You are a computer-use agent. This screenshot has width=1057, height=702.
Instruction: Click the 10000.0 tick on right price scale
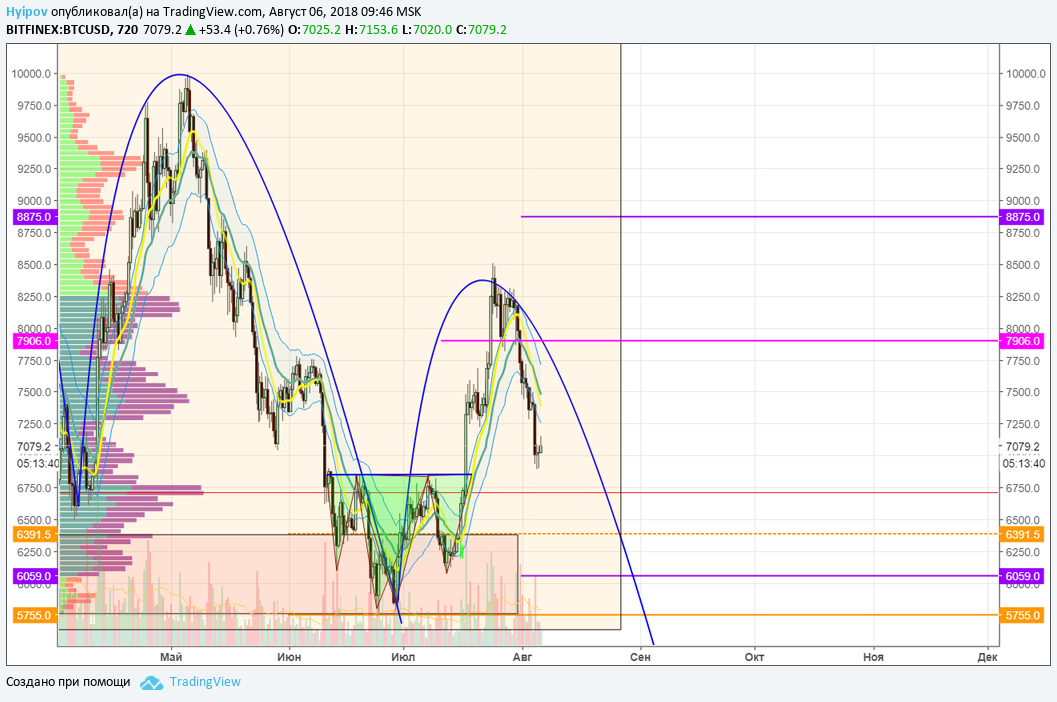point(1026,74)
